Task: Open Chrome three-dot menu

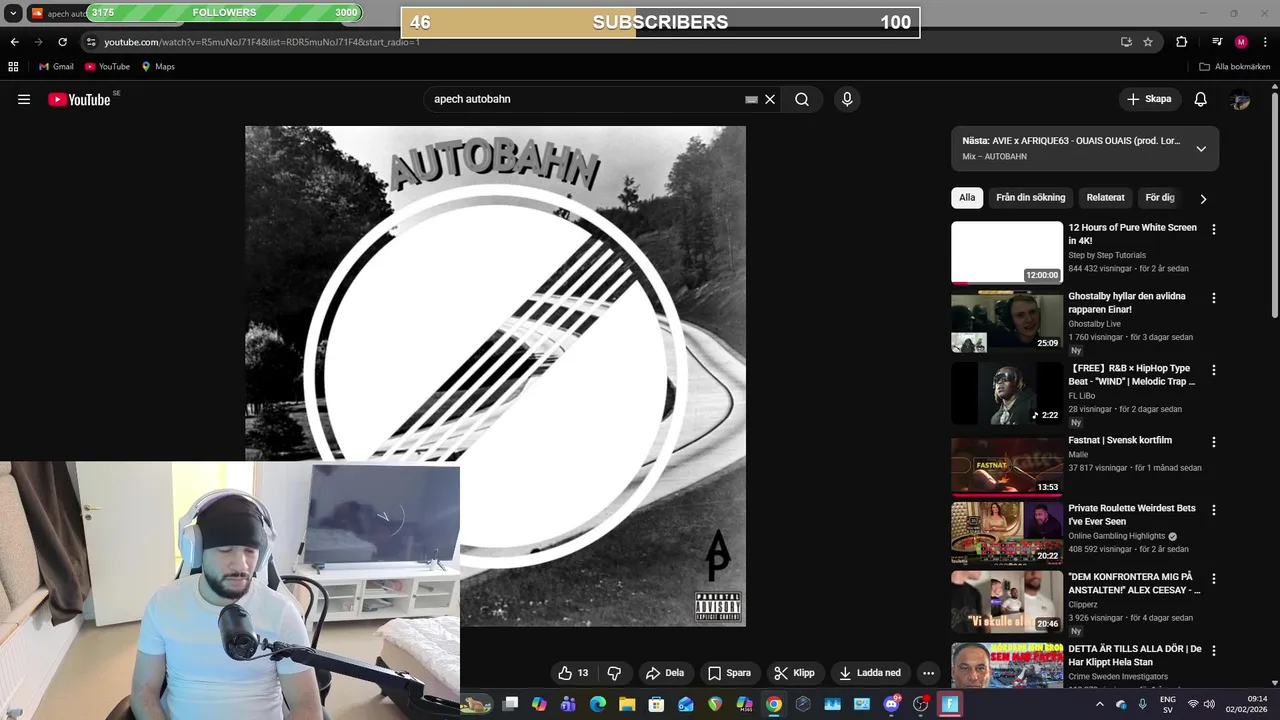Action: click(x=1266, y=42)
